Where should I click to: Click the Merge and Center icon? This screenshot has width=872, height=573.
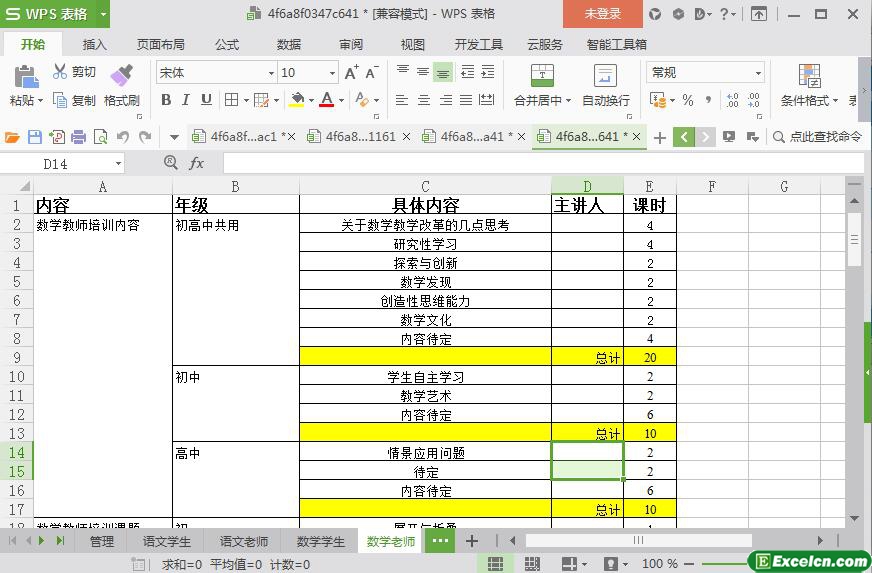coord(541,76)
